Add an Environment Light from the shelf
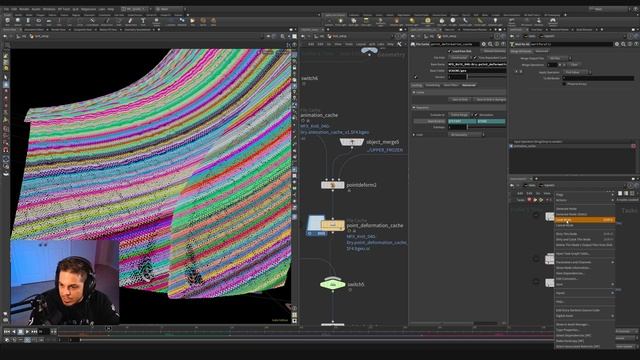This screenshot has width=640, height=360. pos(427,21)
